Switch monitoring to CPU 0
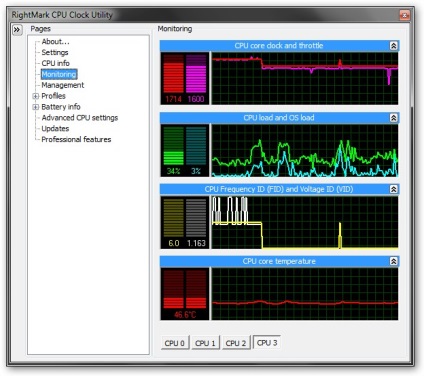Viewport: 424px width, 376px height. tap(175, 343)
